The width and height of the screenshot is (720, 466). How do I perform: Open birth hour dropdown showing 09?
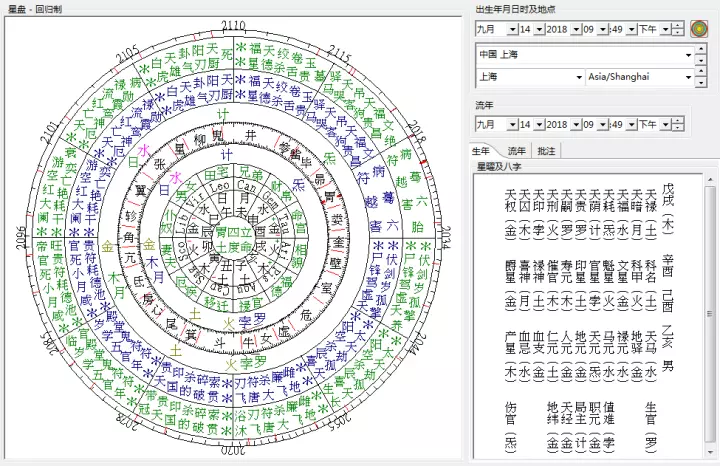(603, 30)
